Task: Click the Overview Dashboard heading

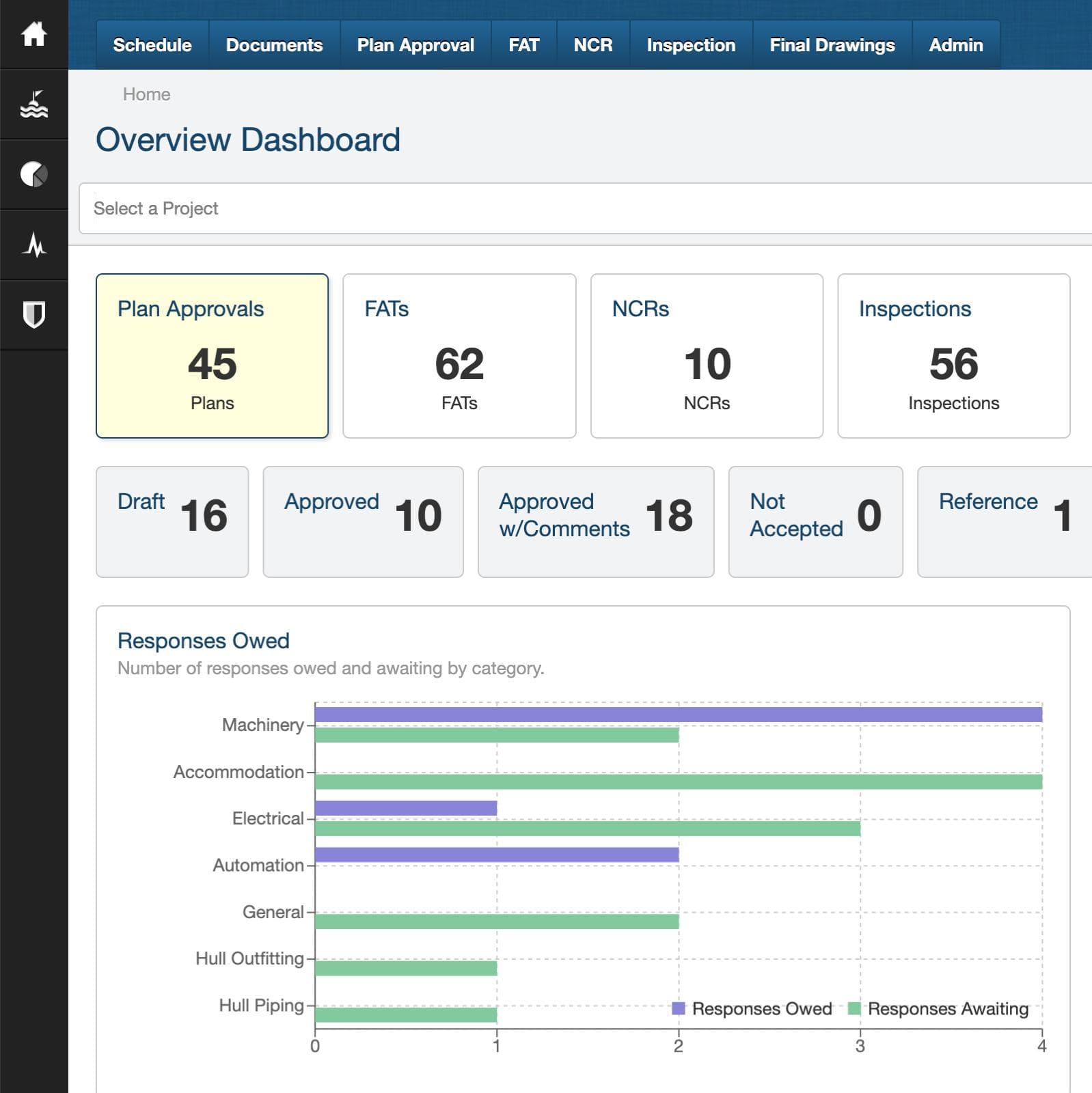Action: 248,140
